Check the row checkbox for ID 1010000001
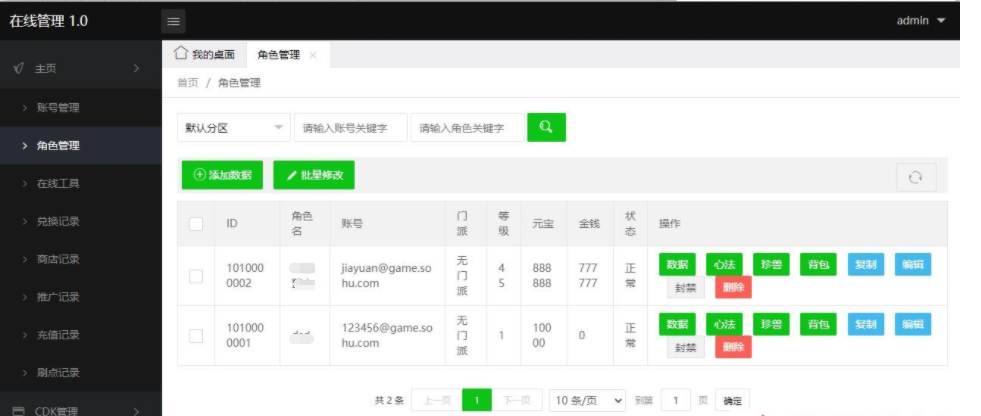981x416 pixels. coord(196,335)
